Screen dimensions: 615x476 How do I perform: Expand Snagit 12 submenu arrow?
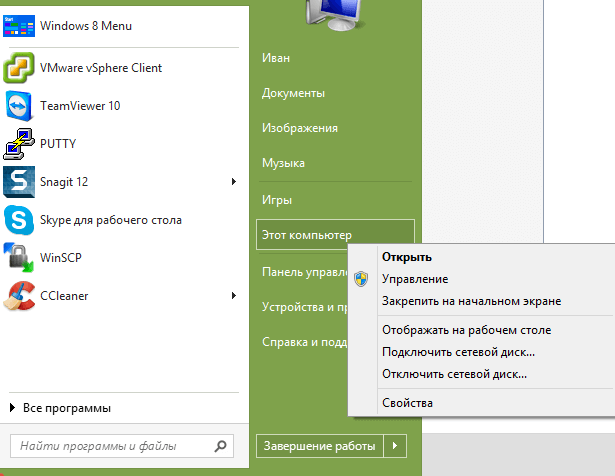coord(234,182)
